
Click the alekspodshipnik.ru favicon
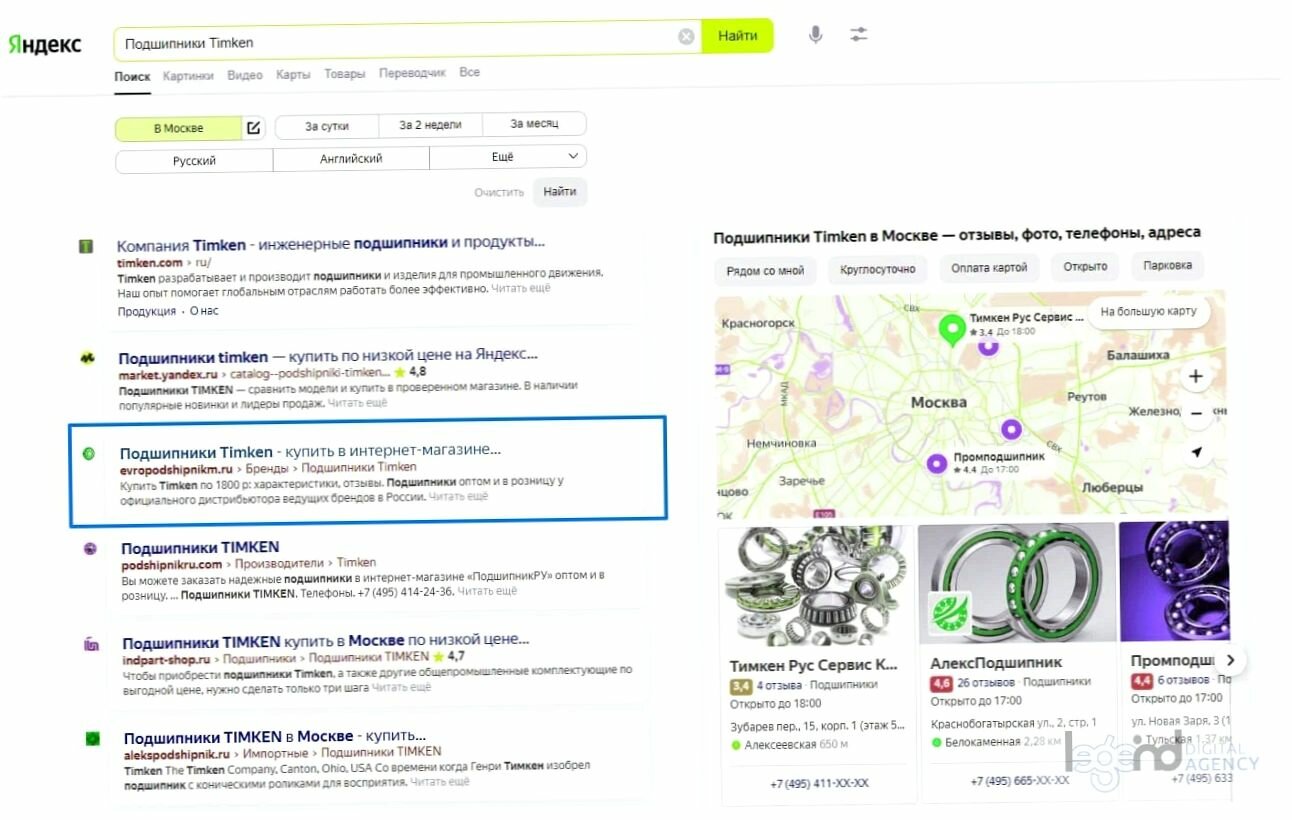(x=93, y=739)
